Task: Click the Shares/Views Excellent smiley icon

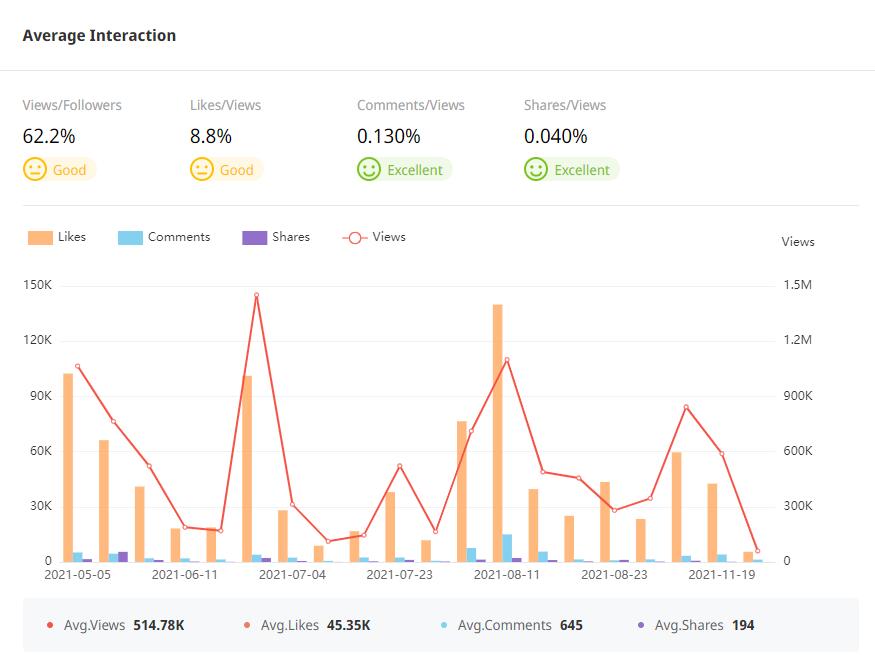Action: point(536,170)
